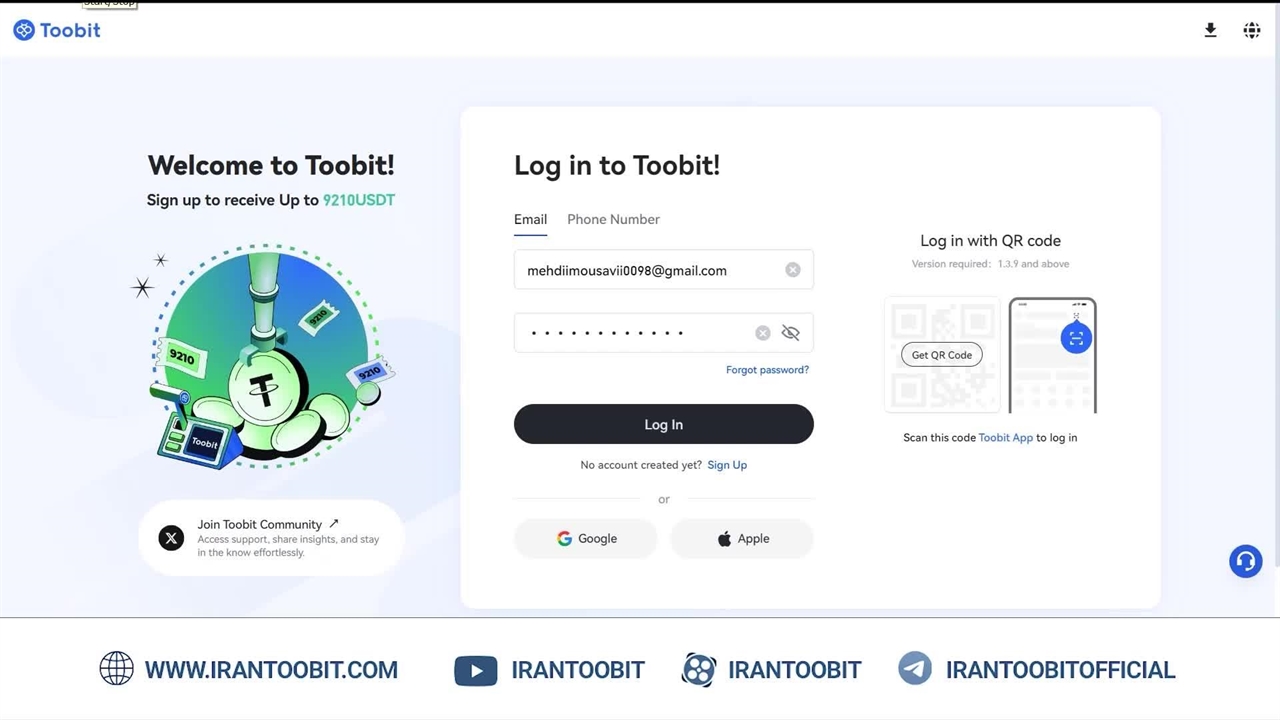Click the Get QR Code button
Viewport: 1280px width, 720px height.
tap(942, 355)
